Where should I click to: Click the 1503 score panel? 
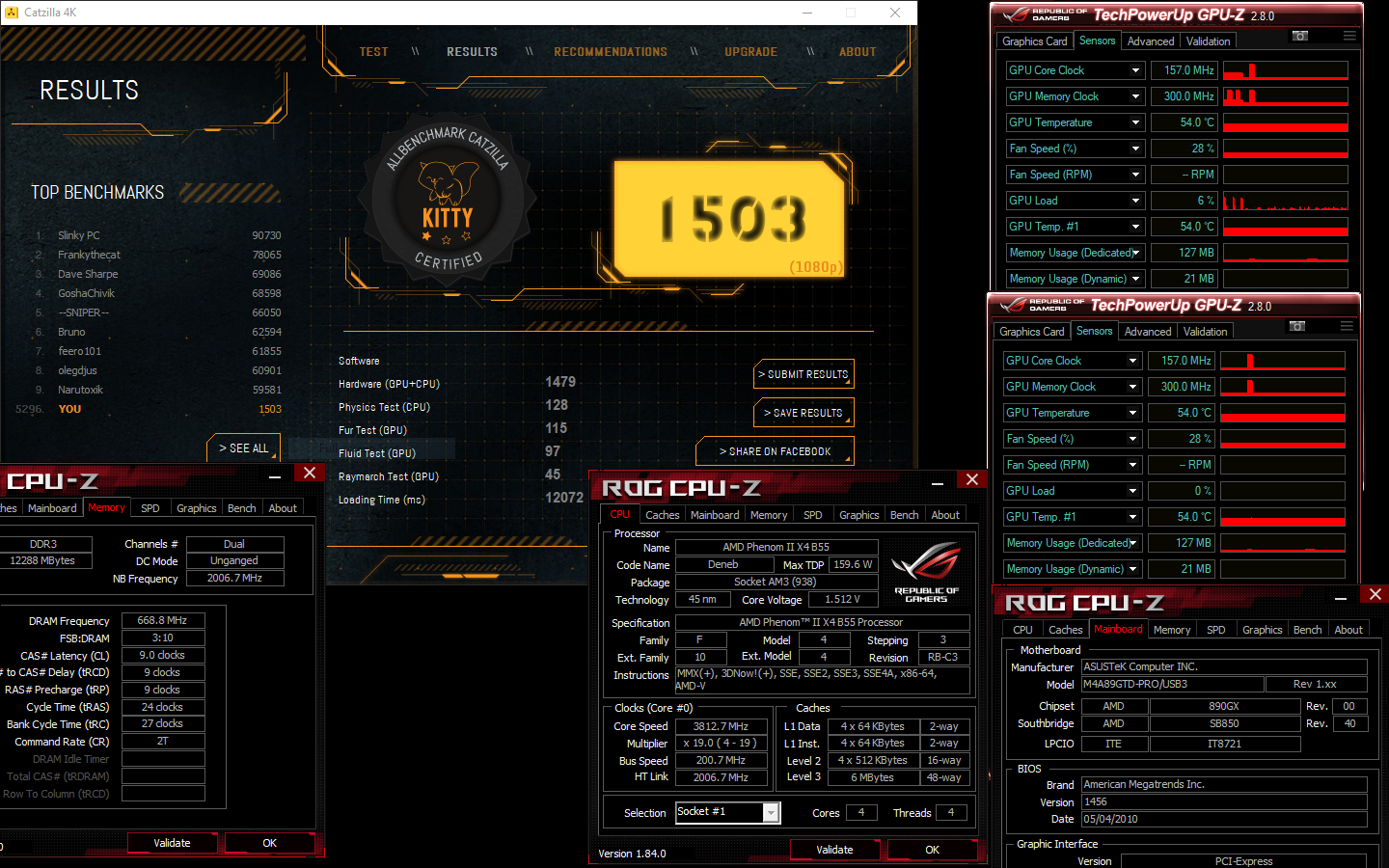point(730,220)
